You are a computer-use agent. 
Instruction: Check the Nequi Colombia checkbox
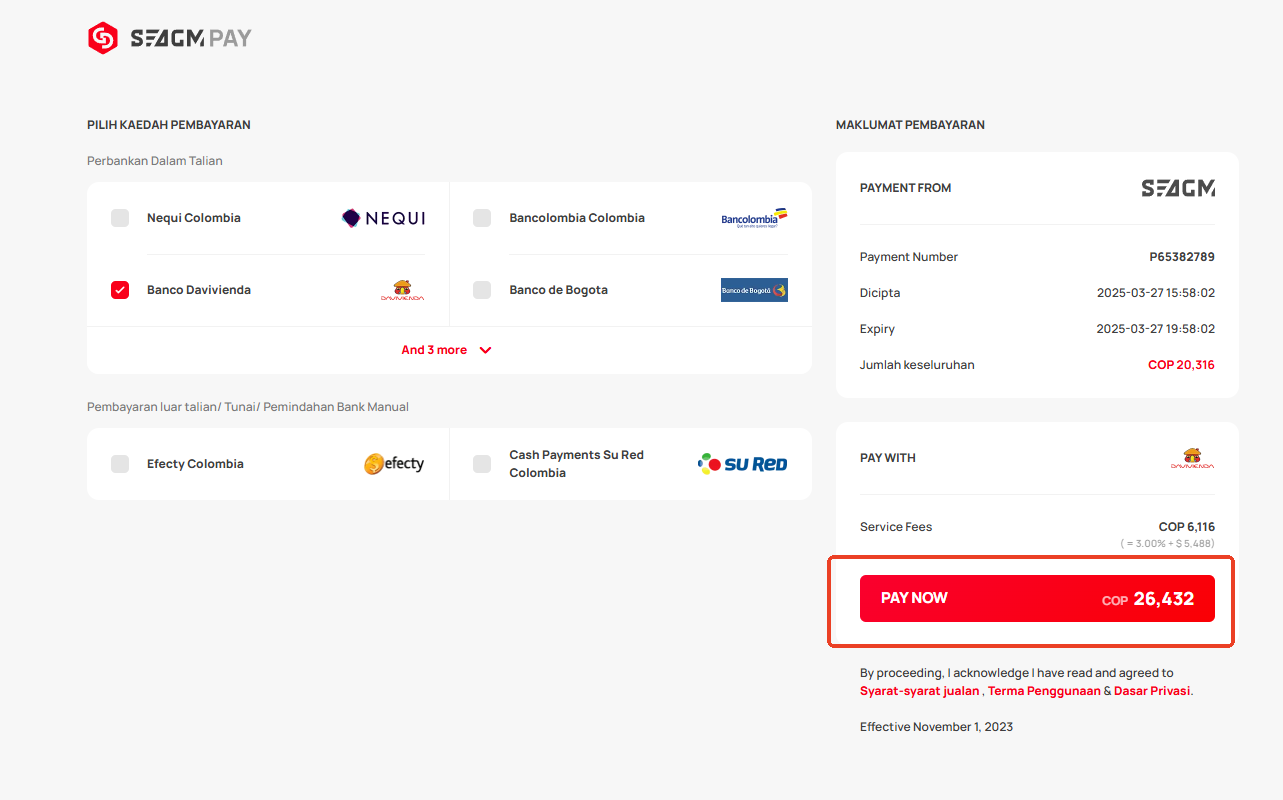tap(120, 218)
